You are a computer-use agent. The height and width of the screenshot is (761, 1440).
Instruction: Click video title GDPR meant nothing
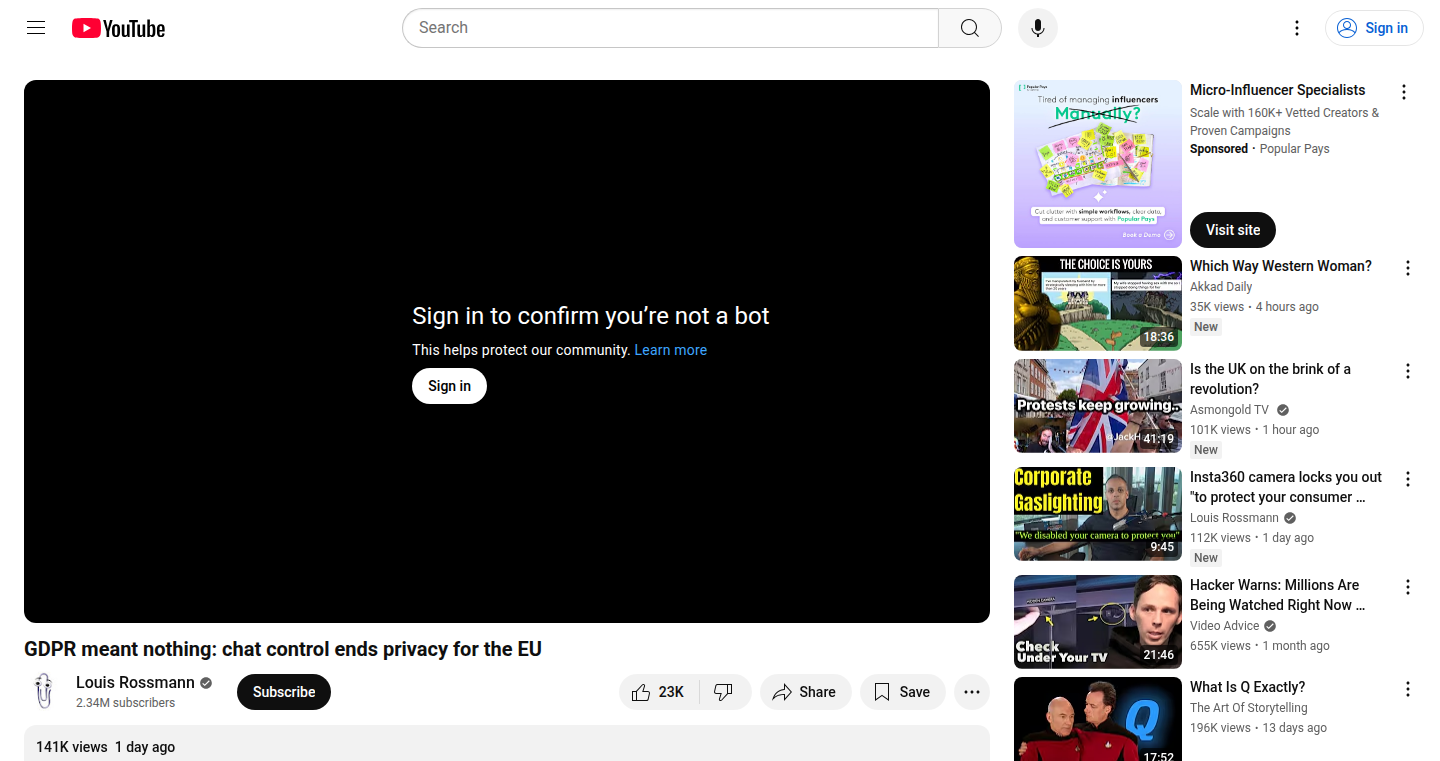pos(283,649)
